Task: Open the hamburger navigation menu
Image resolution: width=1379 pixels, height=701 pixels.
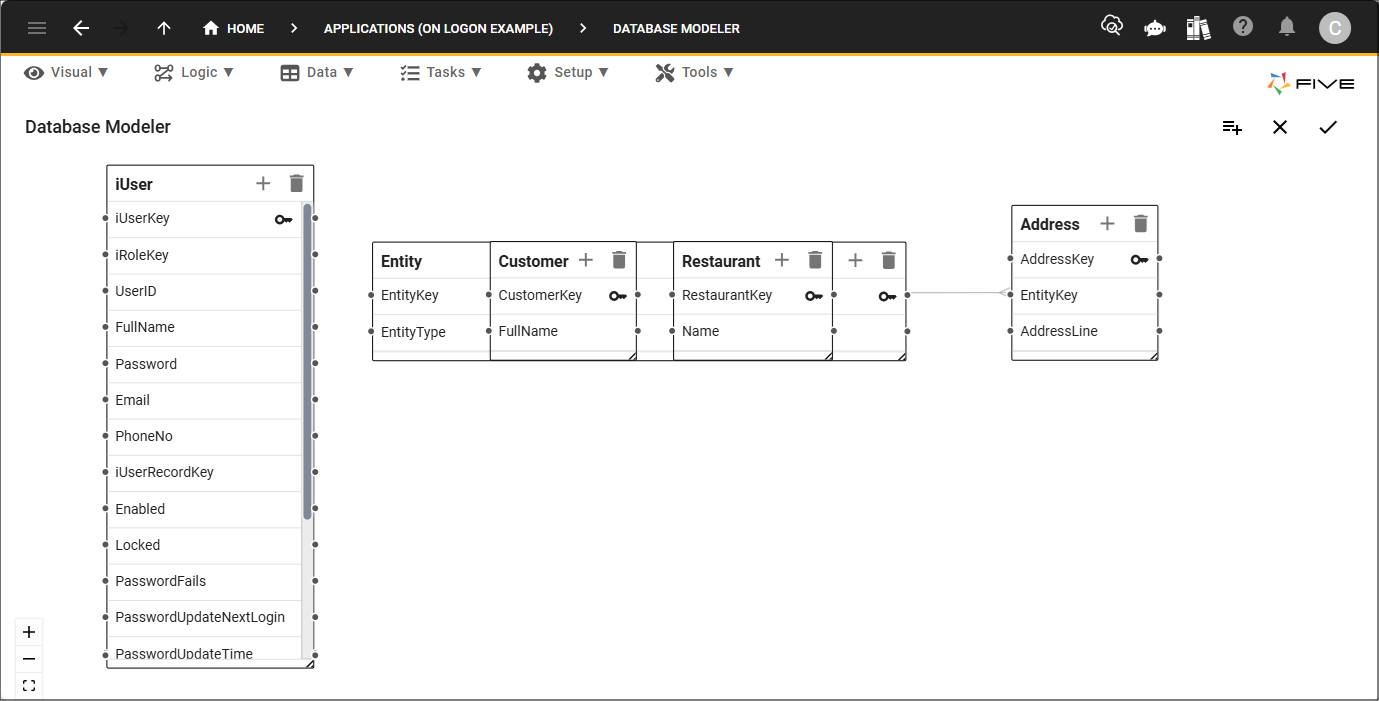Action: pyautogui.click(x=37, y=28)
